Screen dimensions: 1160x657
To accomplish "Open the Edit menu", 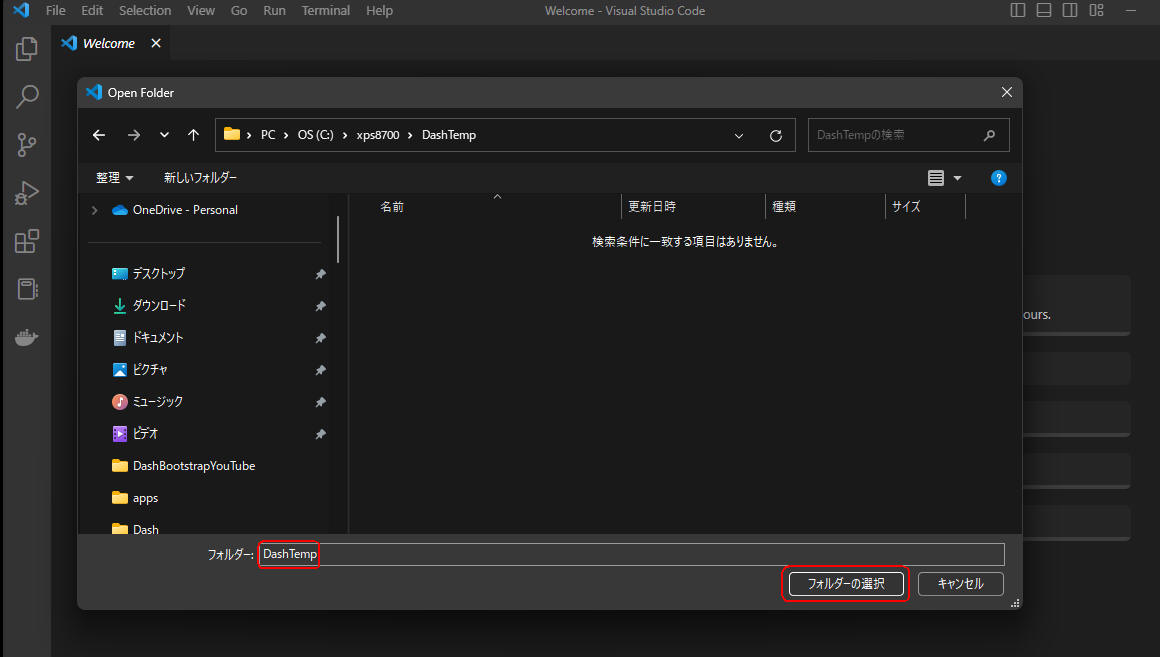I will pyautogui.click(x=92, y=10).
